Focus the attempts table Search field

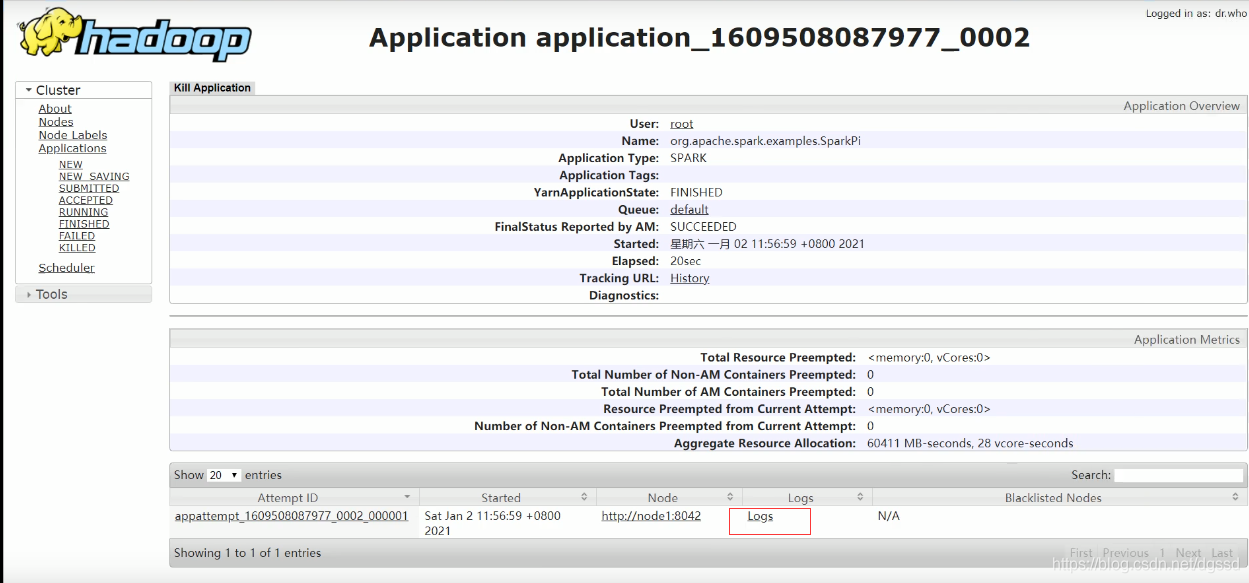(1179, 475)
